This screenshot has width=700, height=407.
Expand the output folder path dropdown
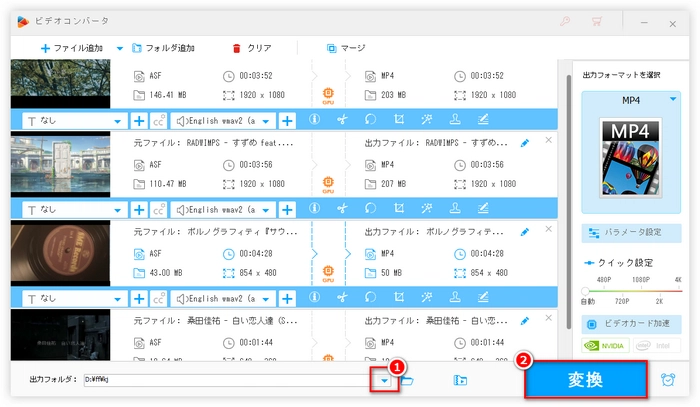[x=383, y=380]
